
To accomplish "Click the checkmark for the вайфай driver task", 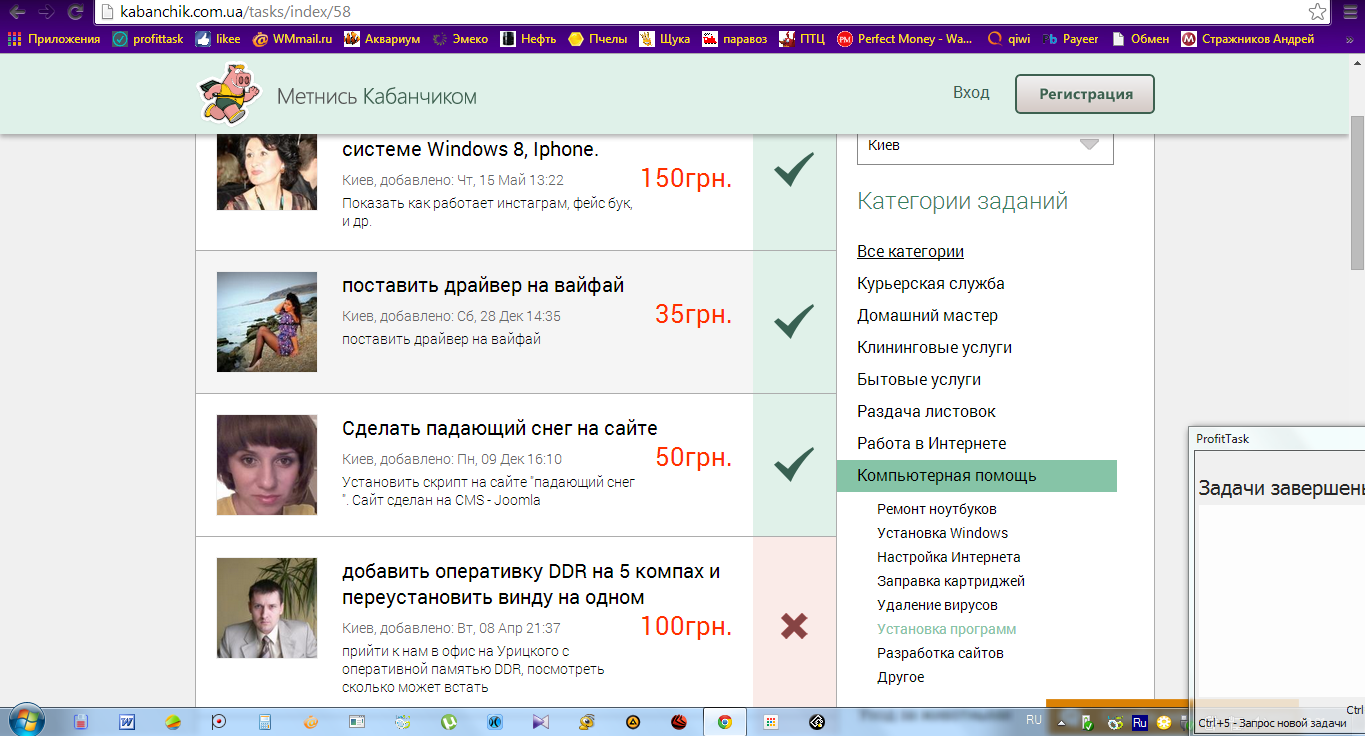I will pos(794,321).
